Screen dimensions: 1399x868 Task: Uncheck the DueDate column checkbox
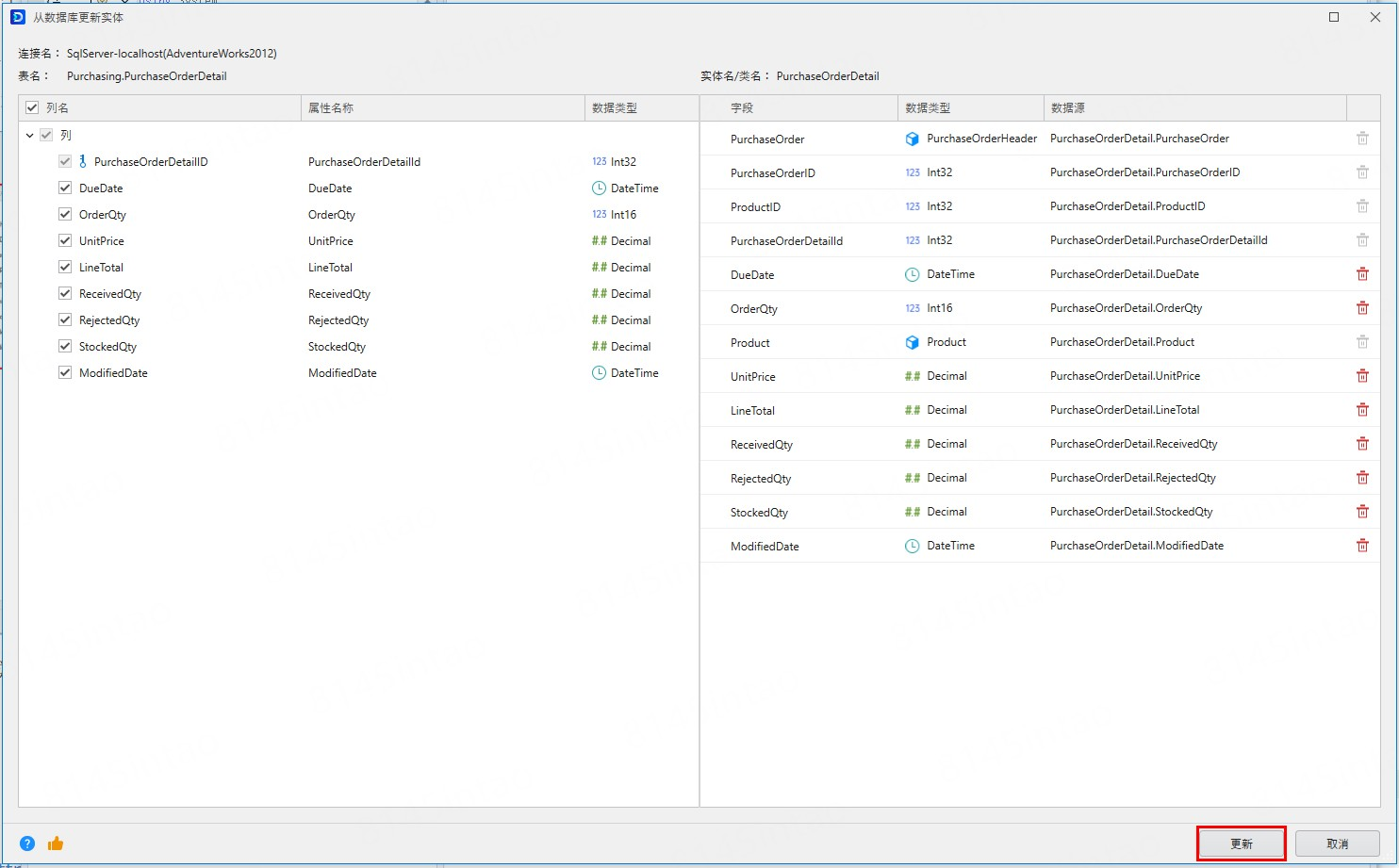pos(65,188)
